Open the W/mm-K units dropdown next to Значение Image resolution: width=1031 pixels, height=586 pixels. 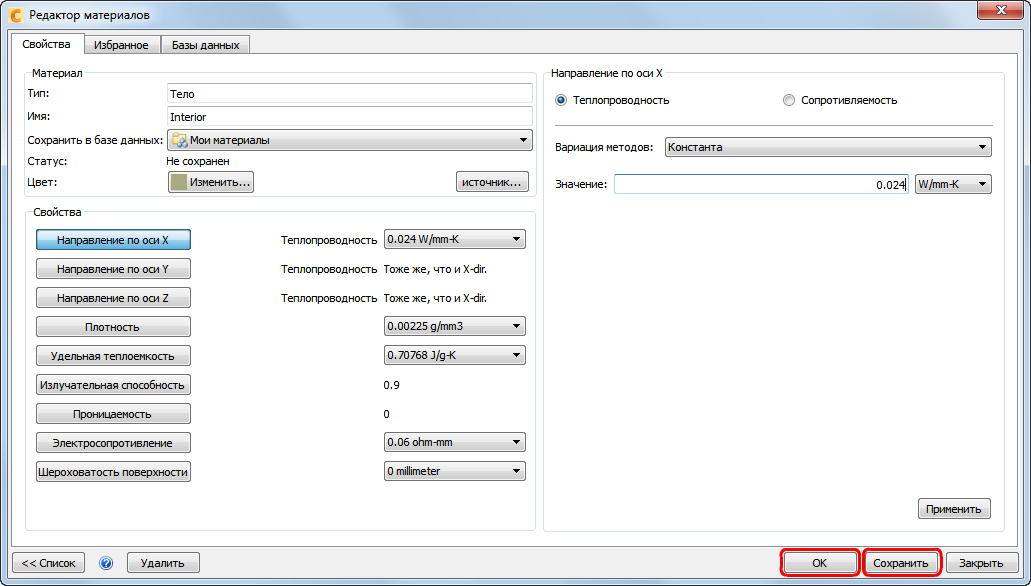[x=953, y=184]
